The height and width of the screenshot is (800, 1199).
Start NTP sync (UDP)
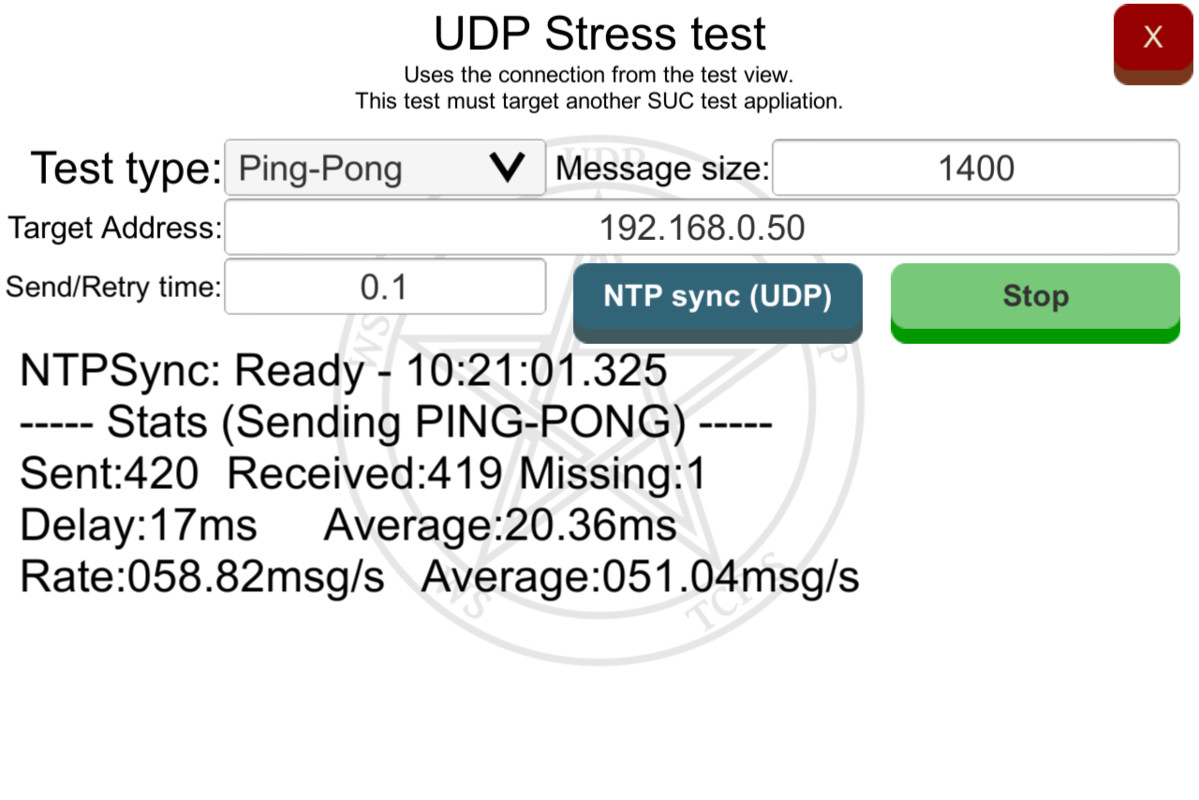click(717, 303)
